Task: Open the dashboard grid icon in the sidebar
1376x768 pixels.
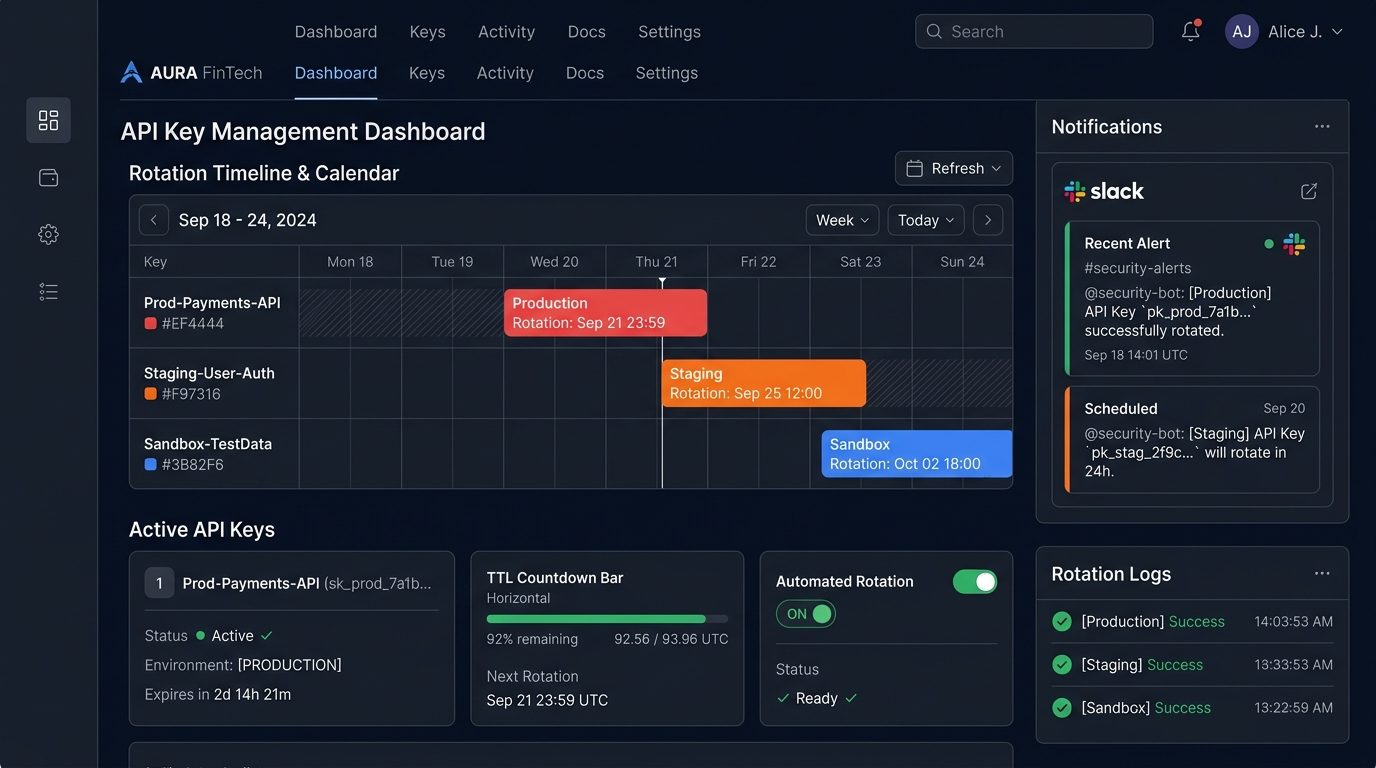Action: click(x=48, y=120)
